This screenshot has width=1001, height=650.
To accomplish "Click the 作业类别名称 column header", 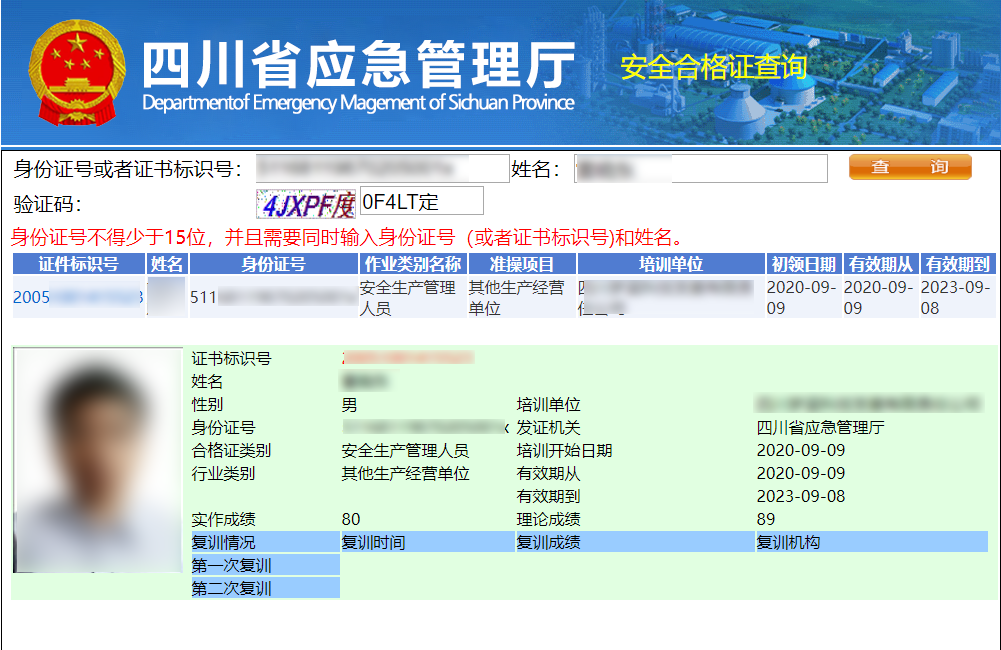I will [413, 264].
